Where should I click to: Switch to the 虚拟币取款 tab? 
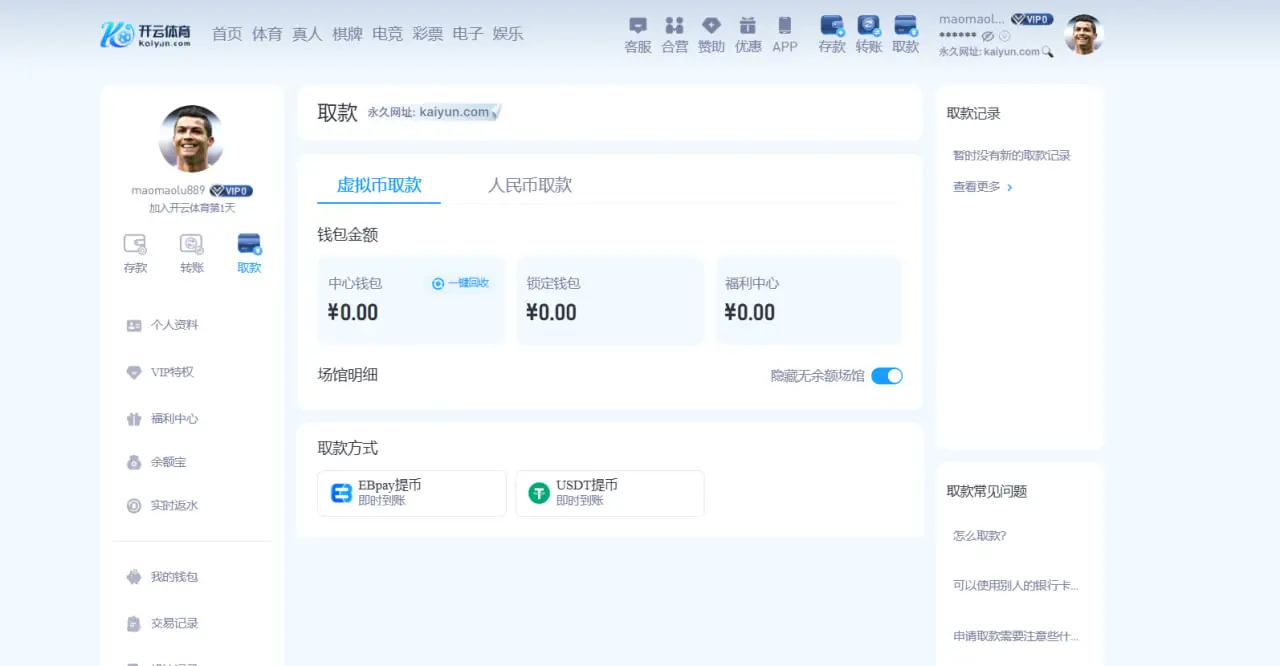(379, 185)
